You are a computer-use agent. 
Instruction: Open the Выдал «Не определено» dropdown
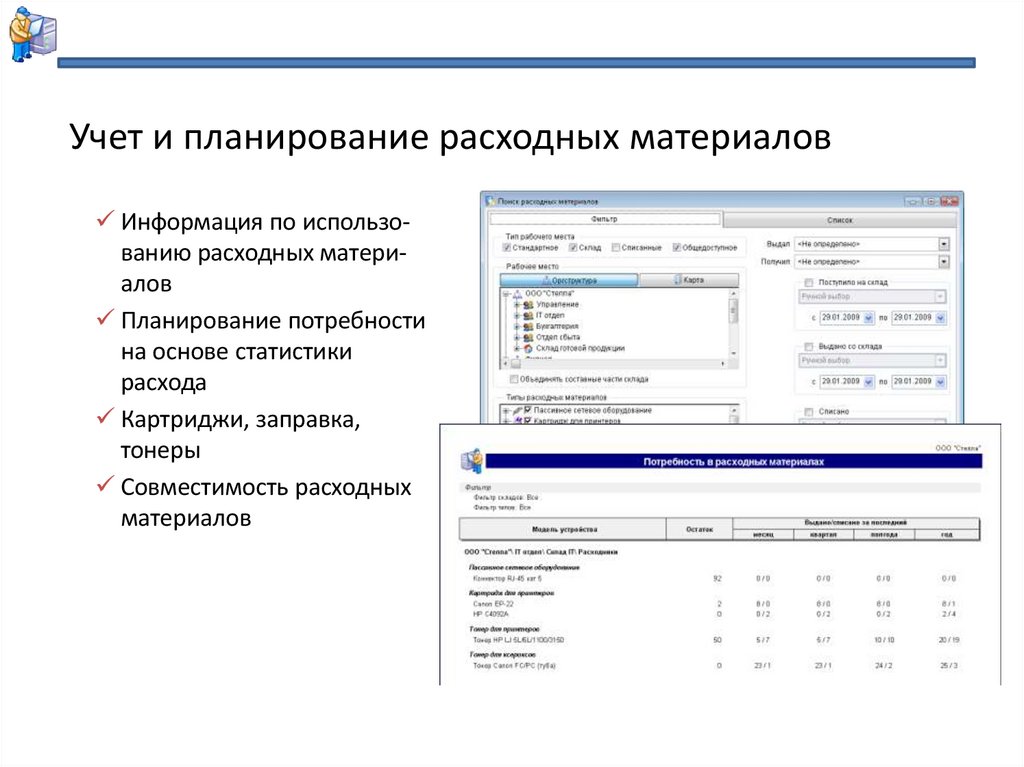(942, 243)
